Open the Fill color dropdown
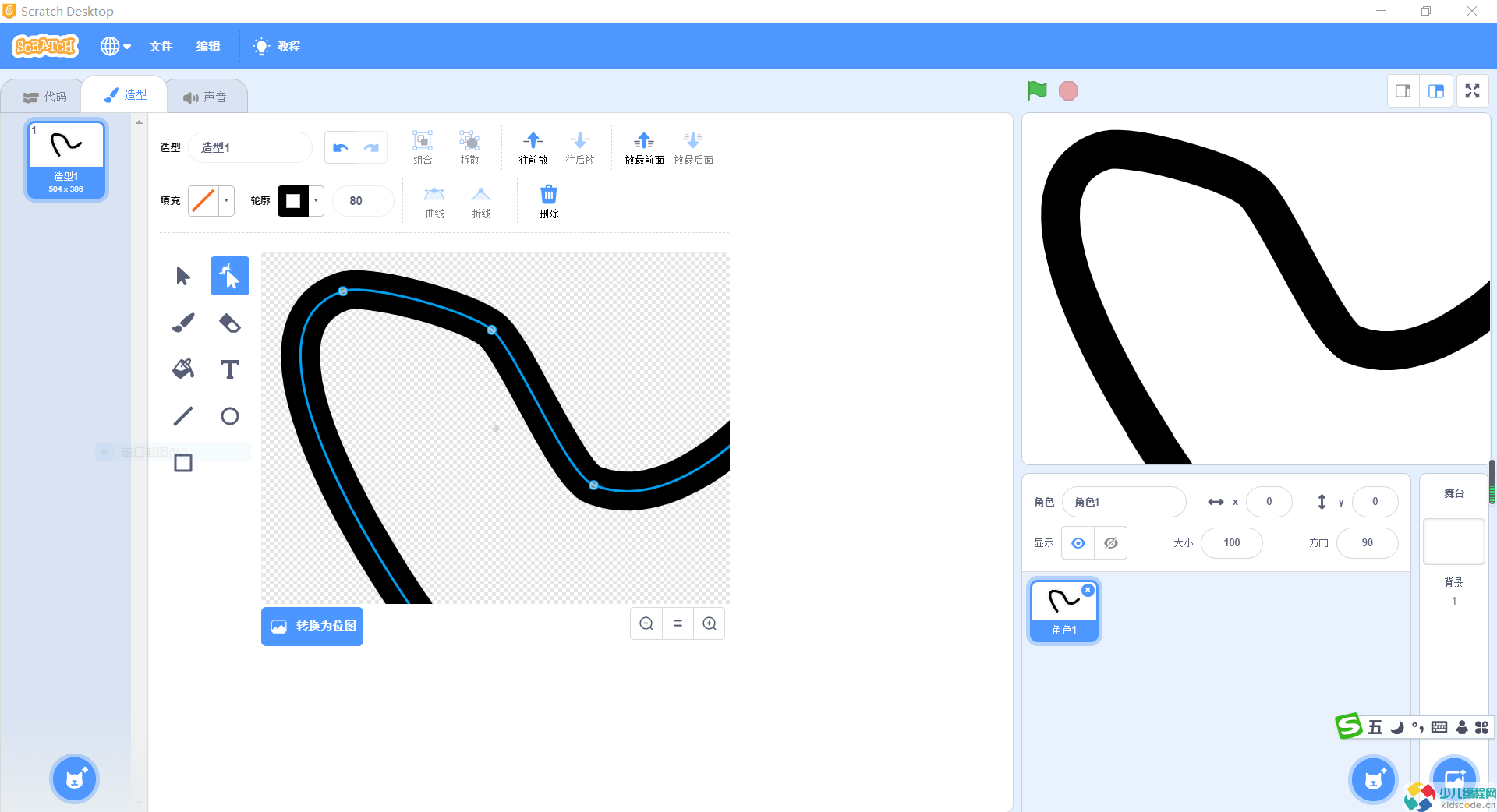 pos(227,200)
